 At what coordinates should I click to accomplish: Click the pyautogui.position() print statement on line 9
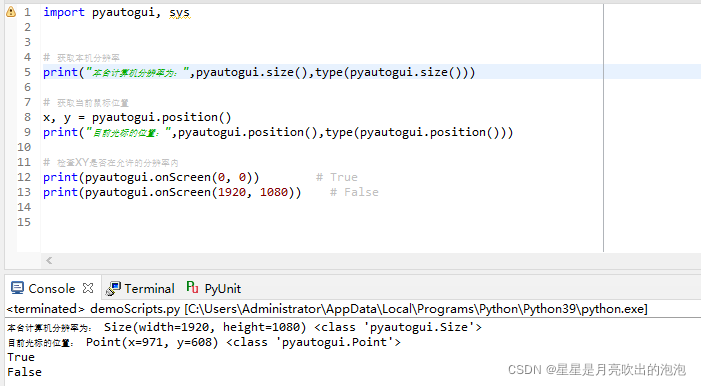coord(278,132)
